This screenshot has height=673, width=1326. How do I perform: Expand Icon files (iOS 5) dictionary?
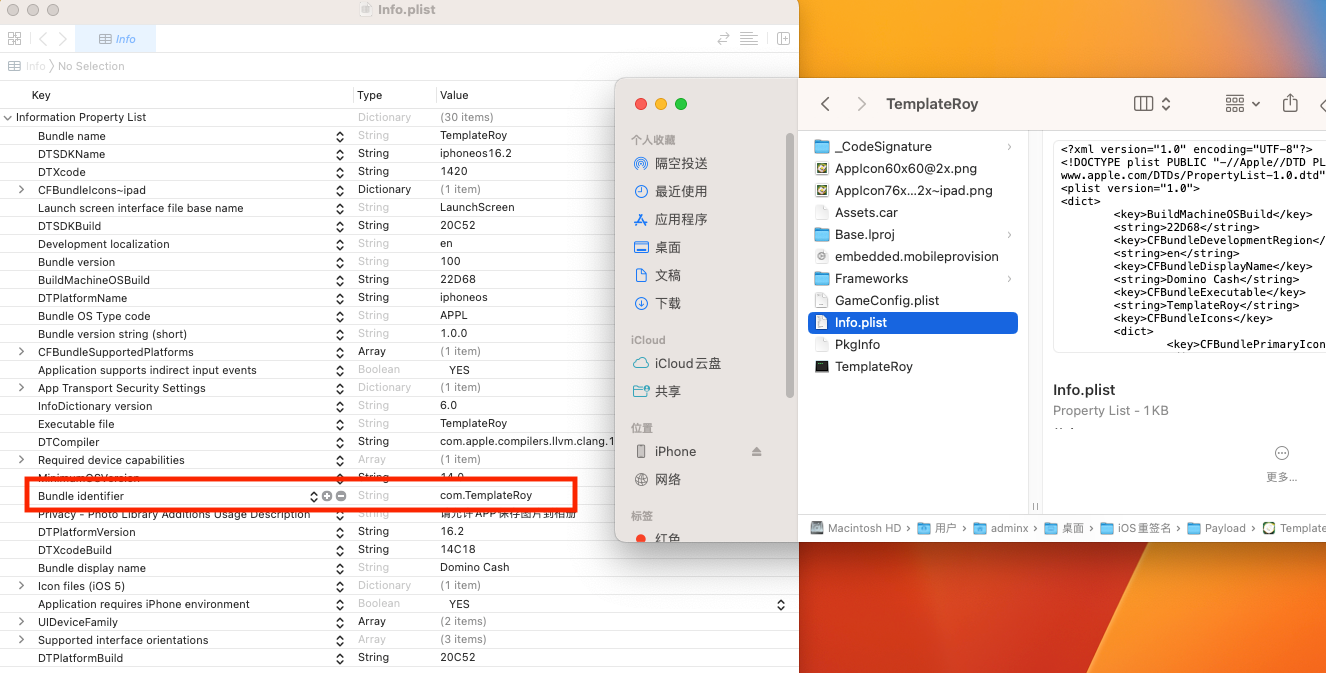pos(21,585)
